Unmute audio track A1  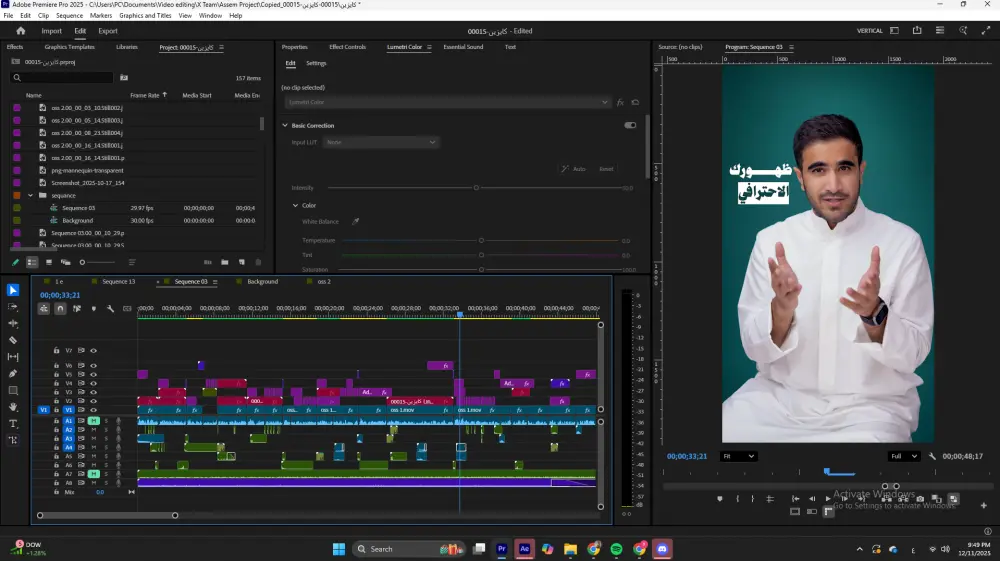click(94, 421)
